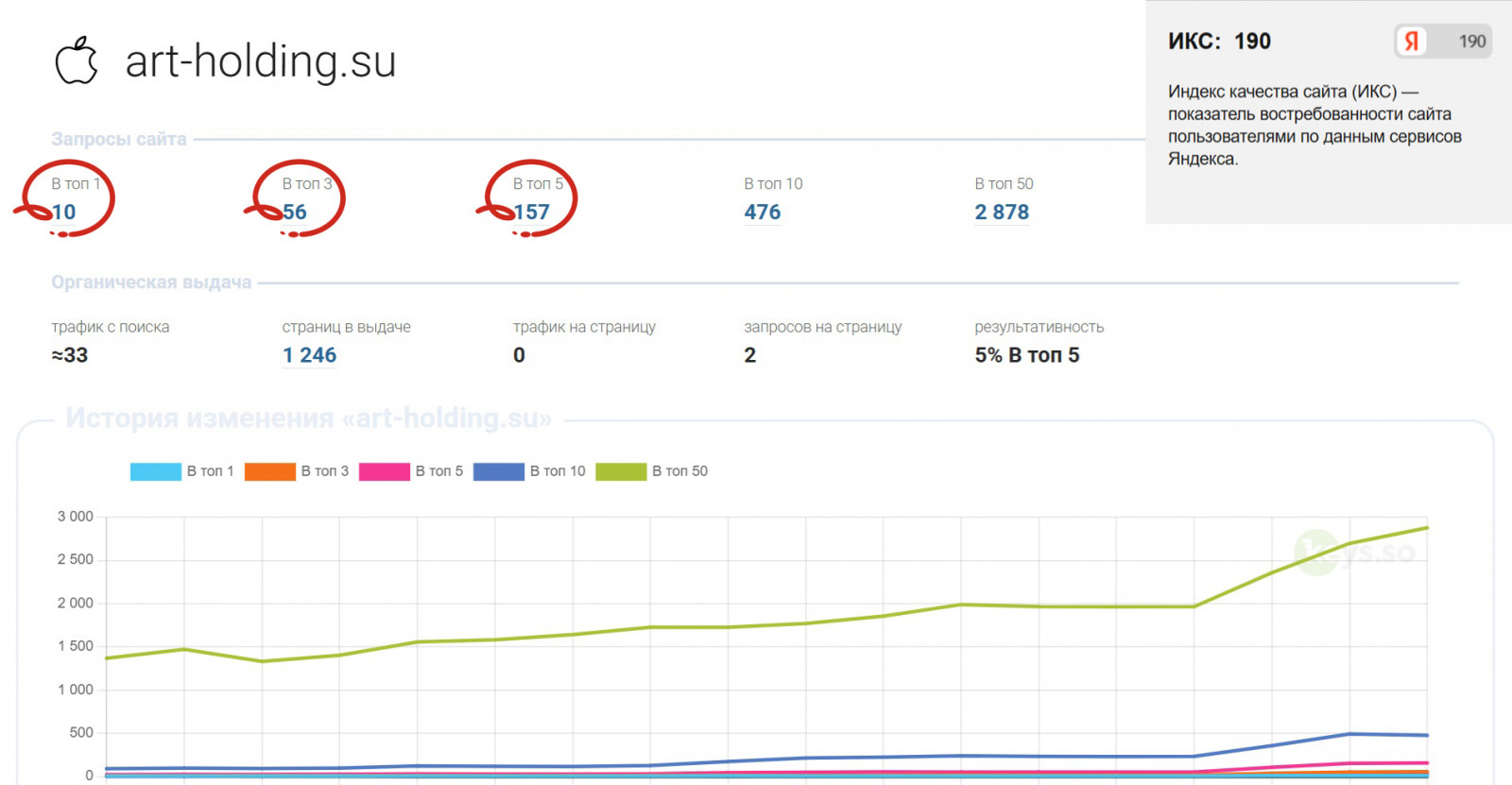1512x785 pixels.
Task: Click the 2 000 y-axis label
Action: pos(76,604)
